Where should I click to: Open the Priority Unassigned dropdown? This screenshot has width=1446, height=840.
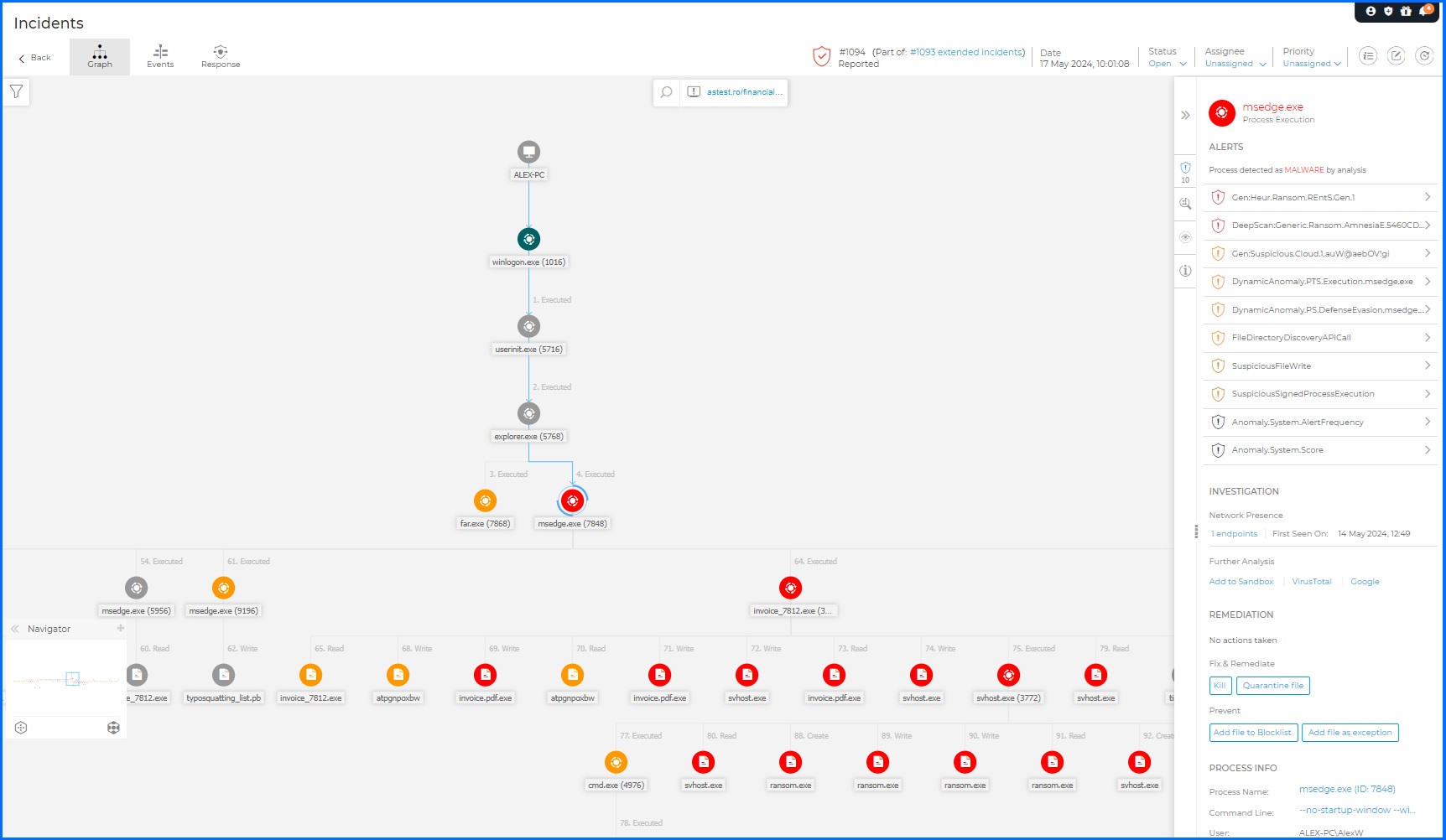coord(1312,64)
